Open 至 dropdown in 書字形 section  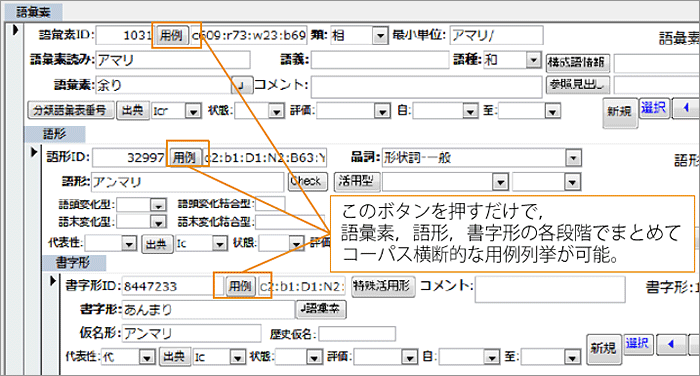coord(572,357)
